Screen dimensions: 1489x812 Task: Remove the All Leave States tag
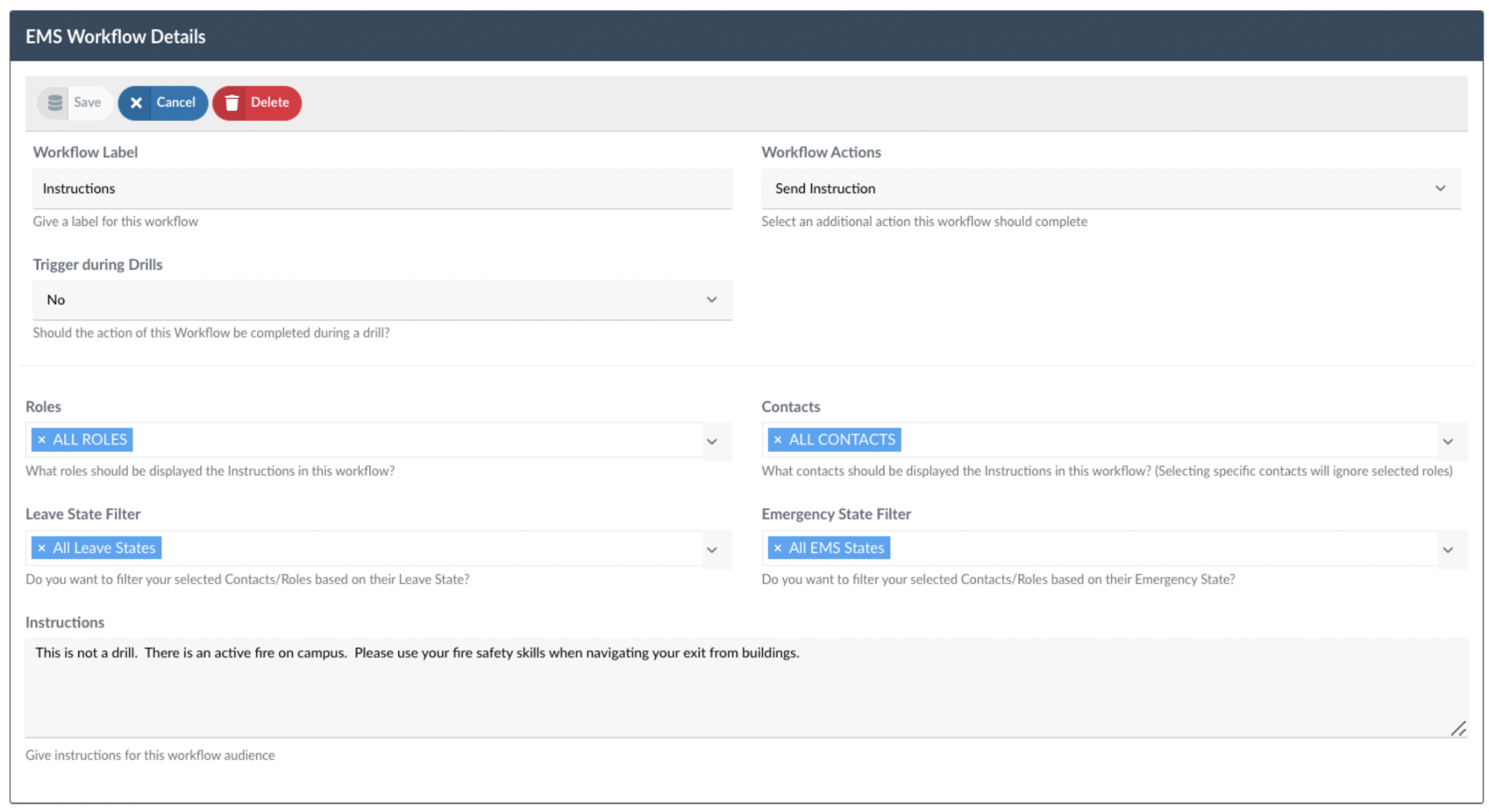click(42, 548)
